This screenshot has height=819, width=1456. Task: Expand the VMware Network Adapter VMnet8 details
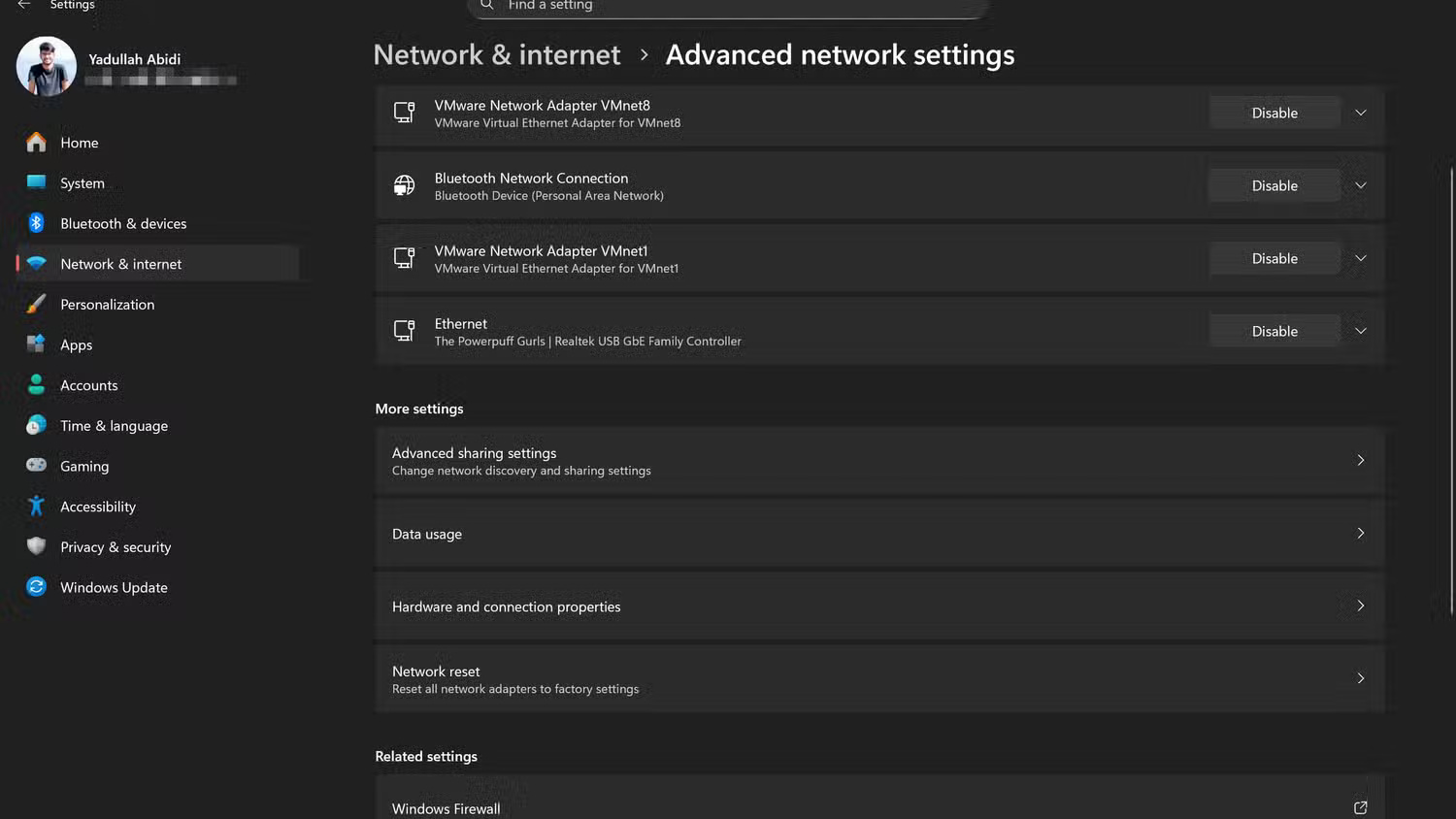1360,112
